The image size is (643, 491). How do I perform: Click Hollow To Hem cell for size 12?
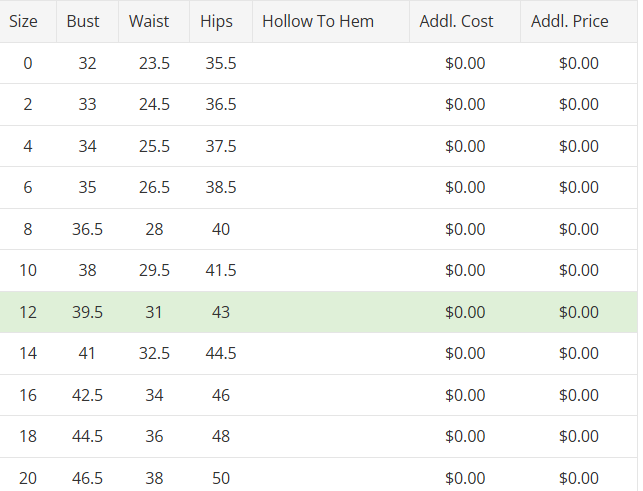[x=330, y=312]
